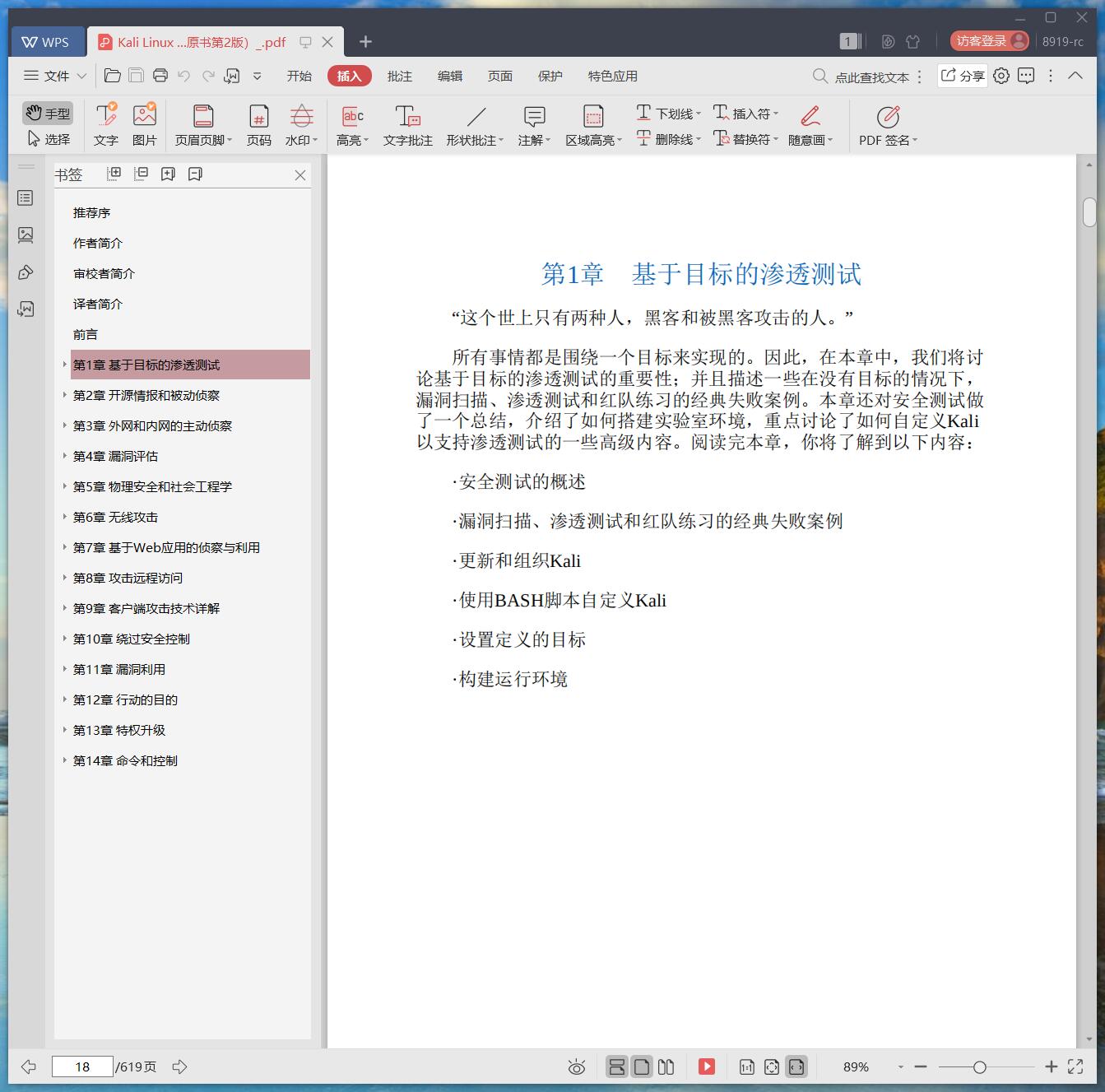Open the 文件 menu
1105x1092 pixels.
point(54,76)
